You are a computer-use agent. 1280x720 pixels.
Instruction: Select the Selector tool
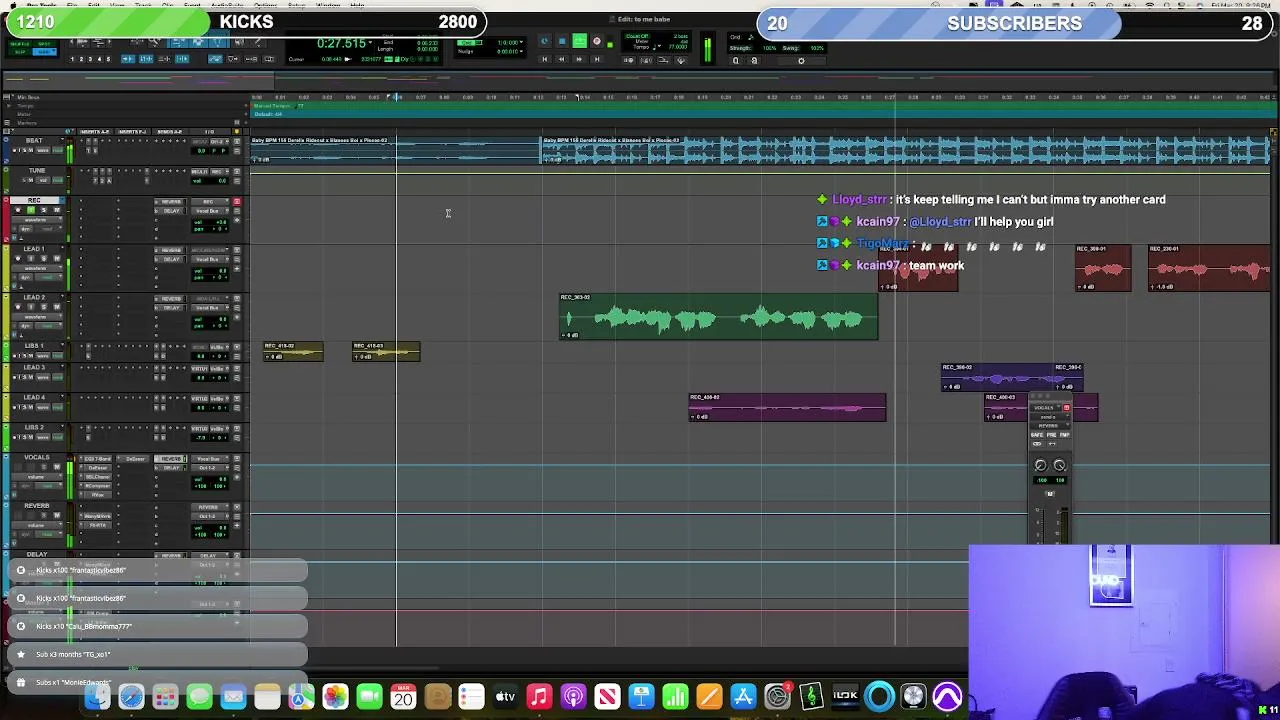coord(199,42)
